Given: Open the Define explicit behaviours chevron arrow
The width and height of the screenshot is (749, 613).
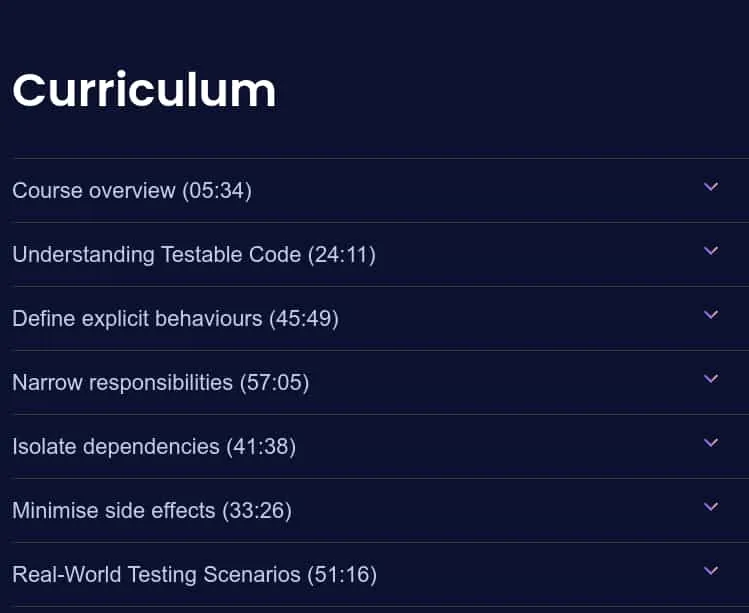Looking at the screenshot, I should point(711,314).
